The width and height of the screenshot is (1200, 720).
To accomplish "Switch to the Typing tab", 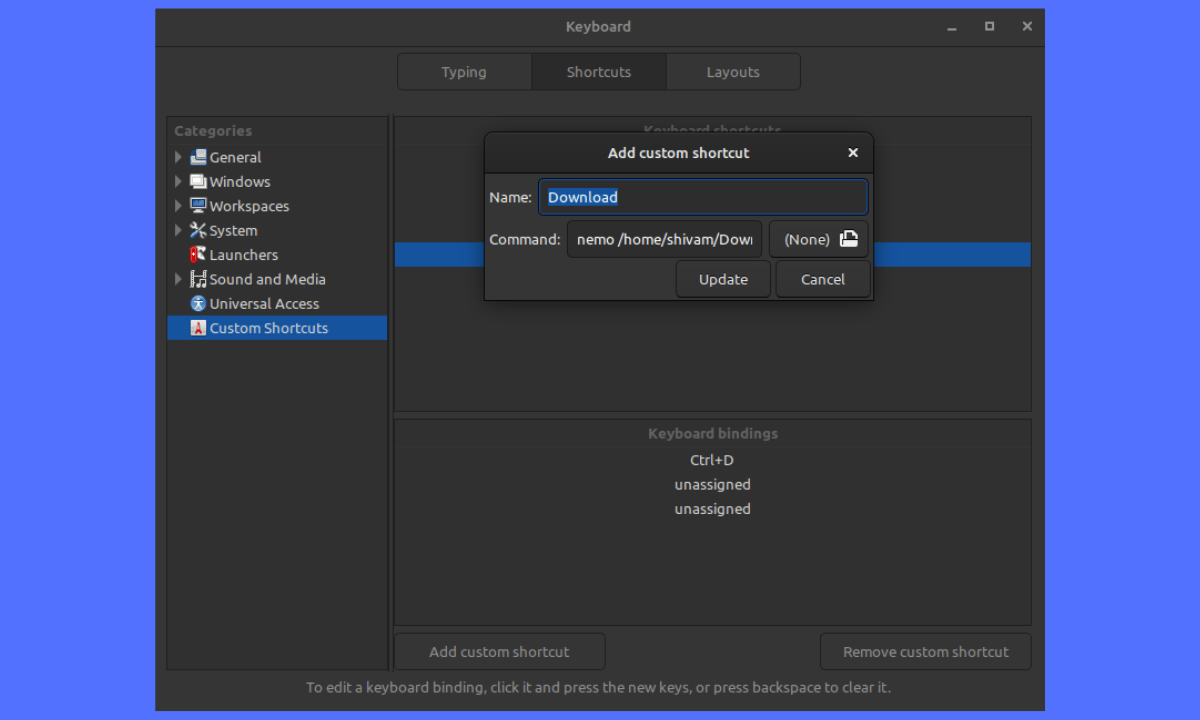I will (464, 72).
